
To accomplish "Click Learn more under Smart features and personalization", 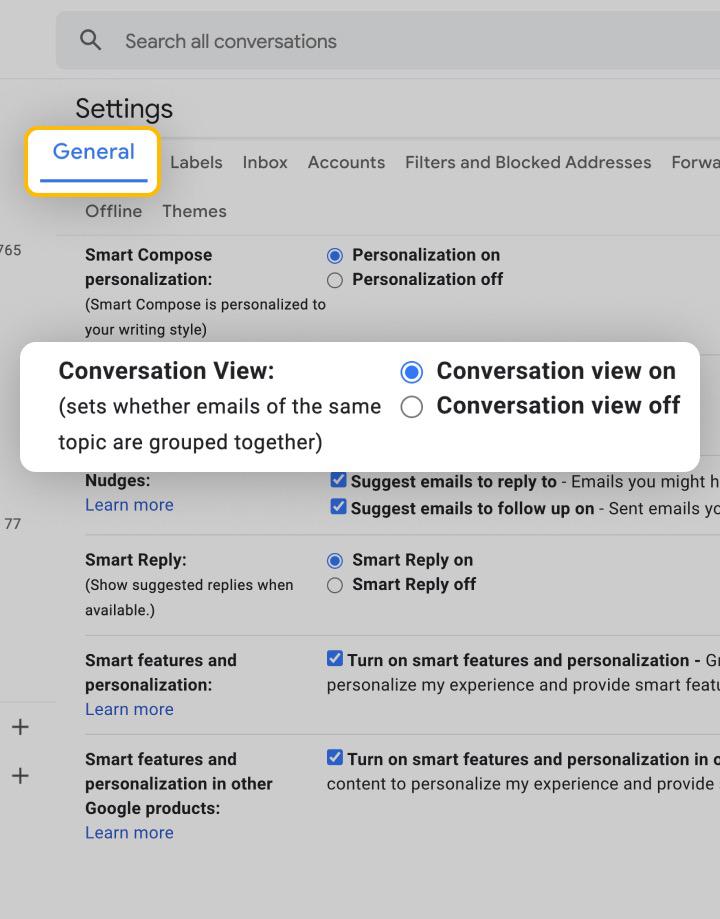I will [129, 709].
